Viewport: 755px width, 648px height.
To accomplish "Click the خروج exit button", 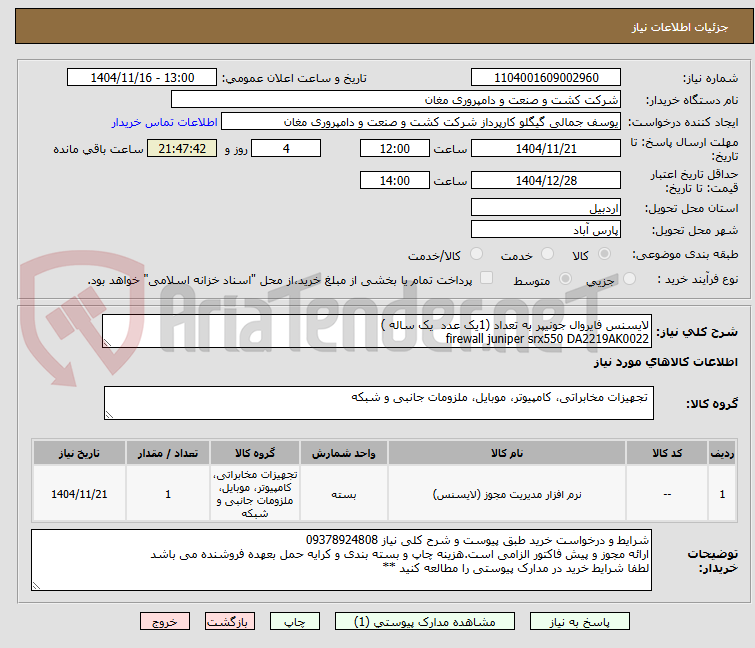I will click(x=165, y=622).
